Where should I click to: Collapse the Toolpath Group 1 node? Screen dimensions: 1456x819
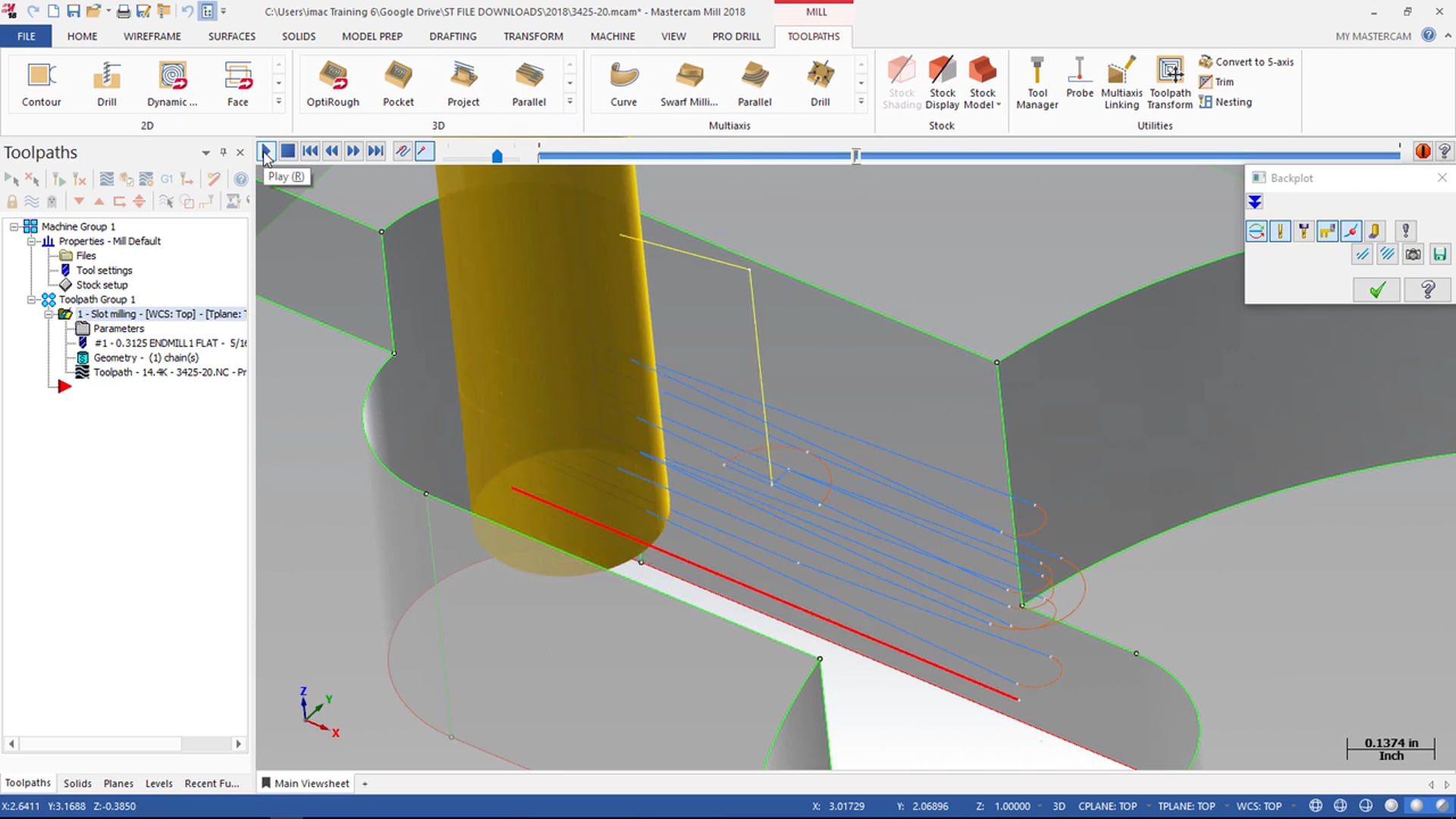(32, 300)
